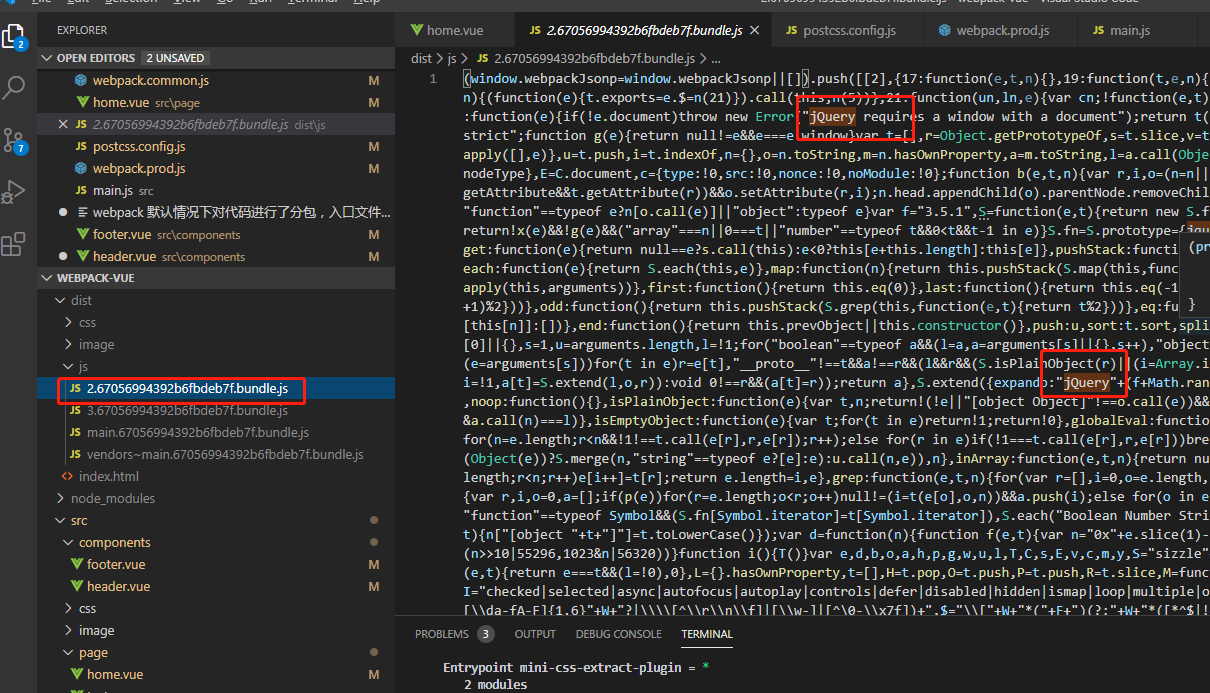Click the dist breadcrumb segment
The image size is (1210, 693).
(x=421, y=59)
